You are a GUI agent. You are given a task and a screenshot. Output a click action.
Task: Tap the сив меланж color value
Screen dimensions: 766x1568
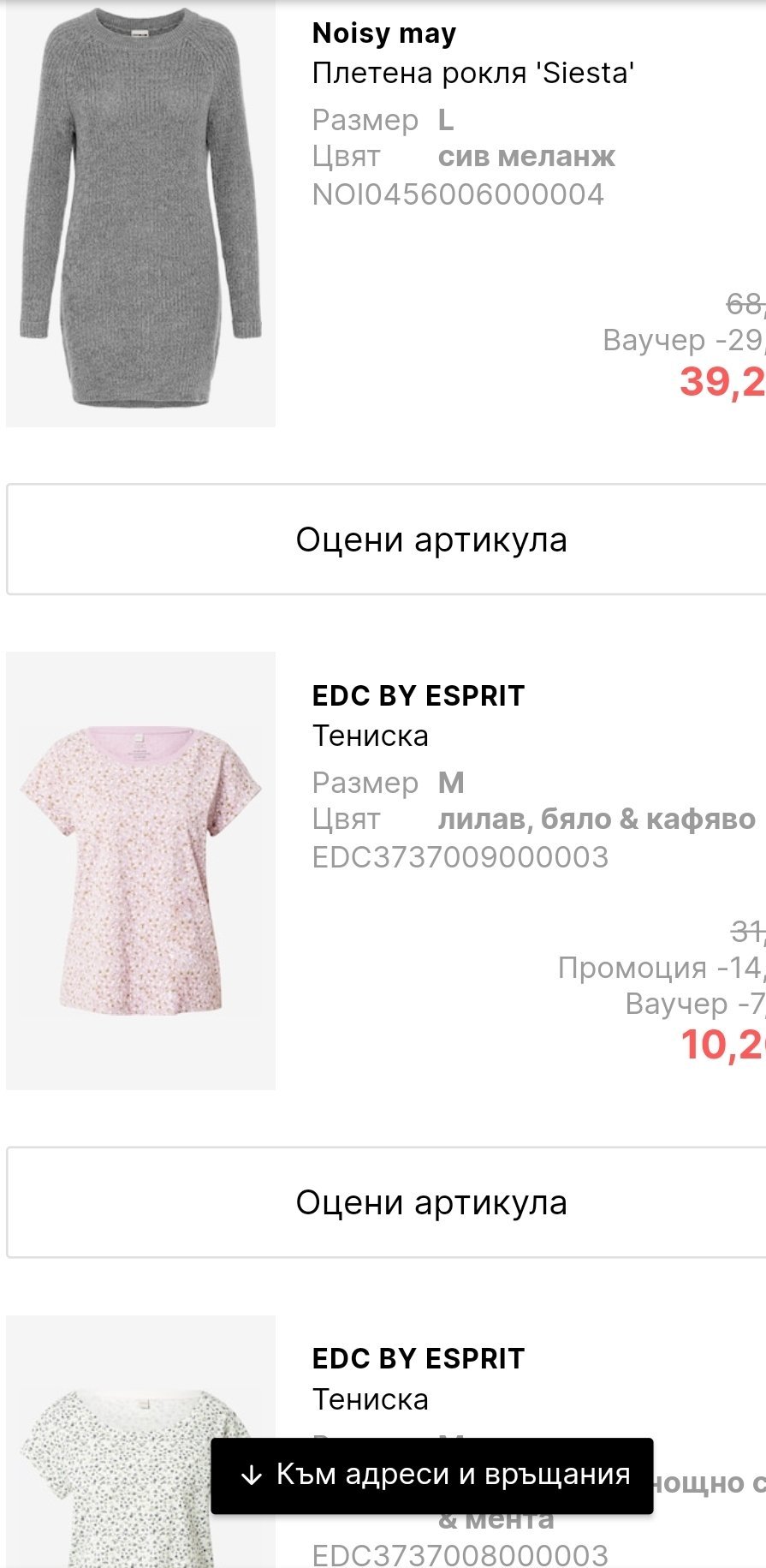(526, 157)
